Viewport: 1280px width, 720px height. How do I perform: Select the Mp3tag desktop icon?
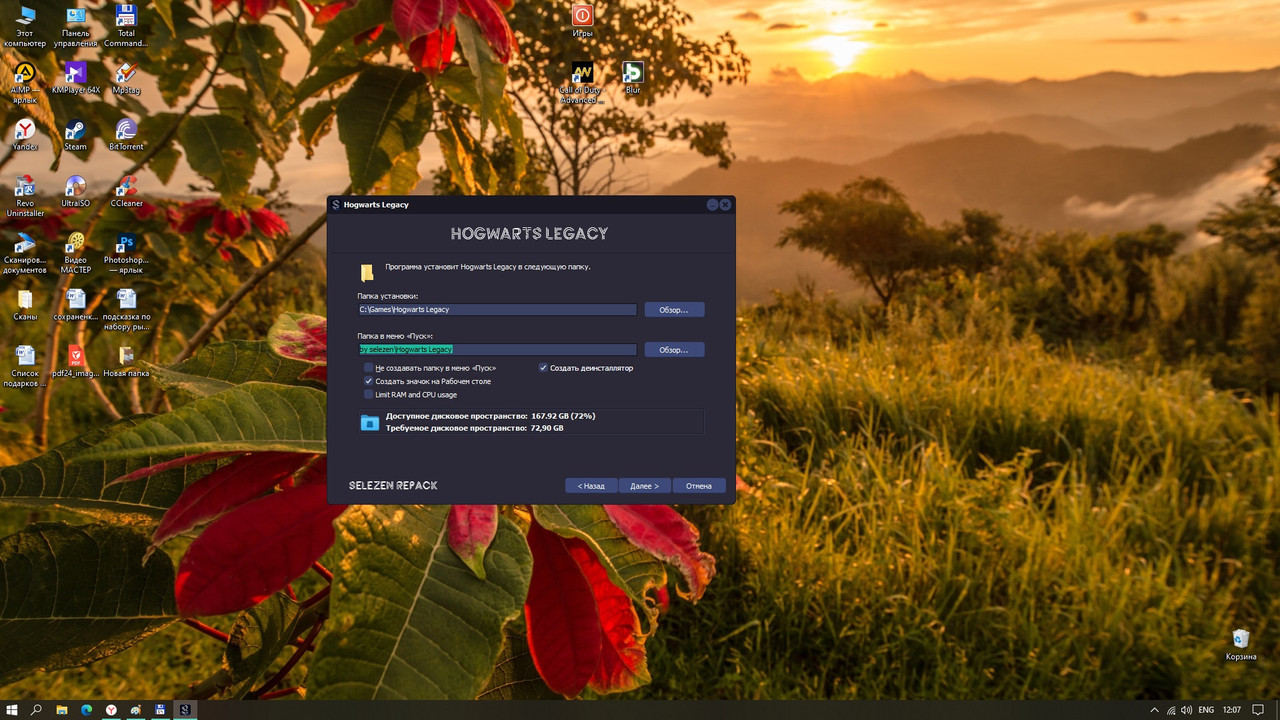[126, 78]
